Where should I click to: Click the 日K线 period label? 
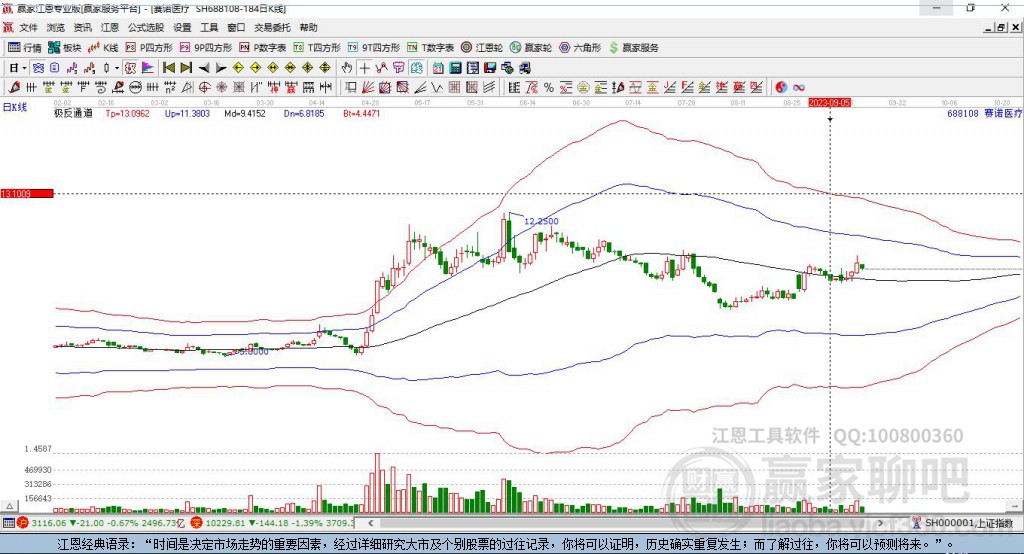pos(15,107)
